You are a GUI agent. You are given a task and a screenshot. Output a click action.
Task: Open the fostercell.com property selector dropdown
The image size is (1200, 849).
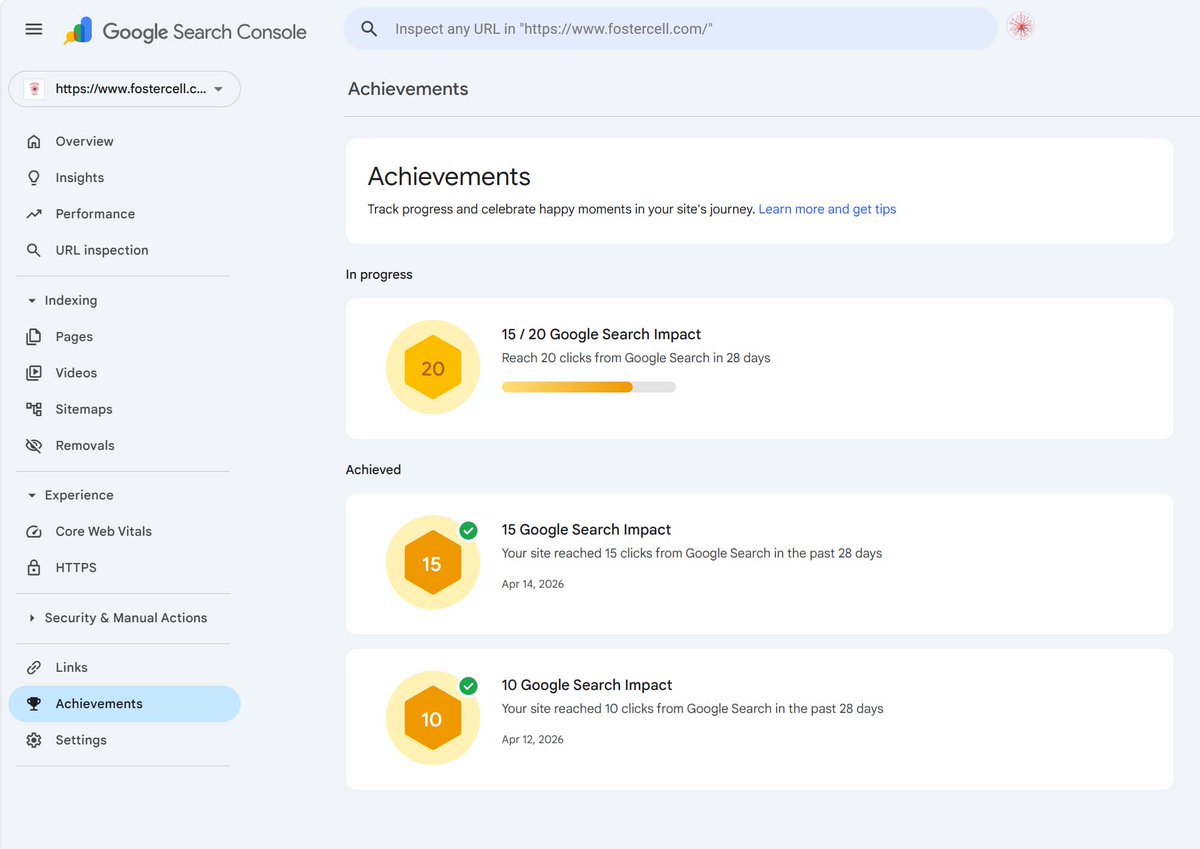(124, 89)
